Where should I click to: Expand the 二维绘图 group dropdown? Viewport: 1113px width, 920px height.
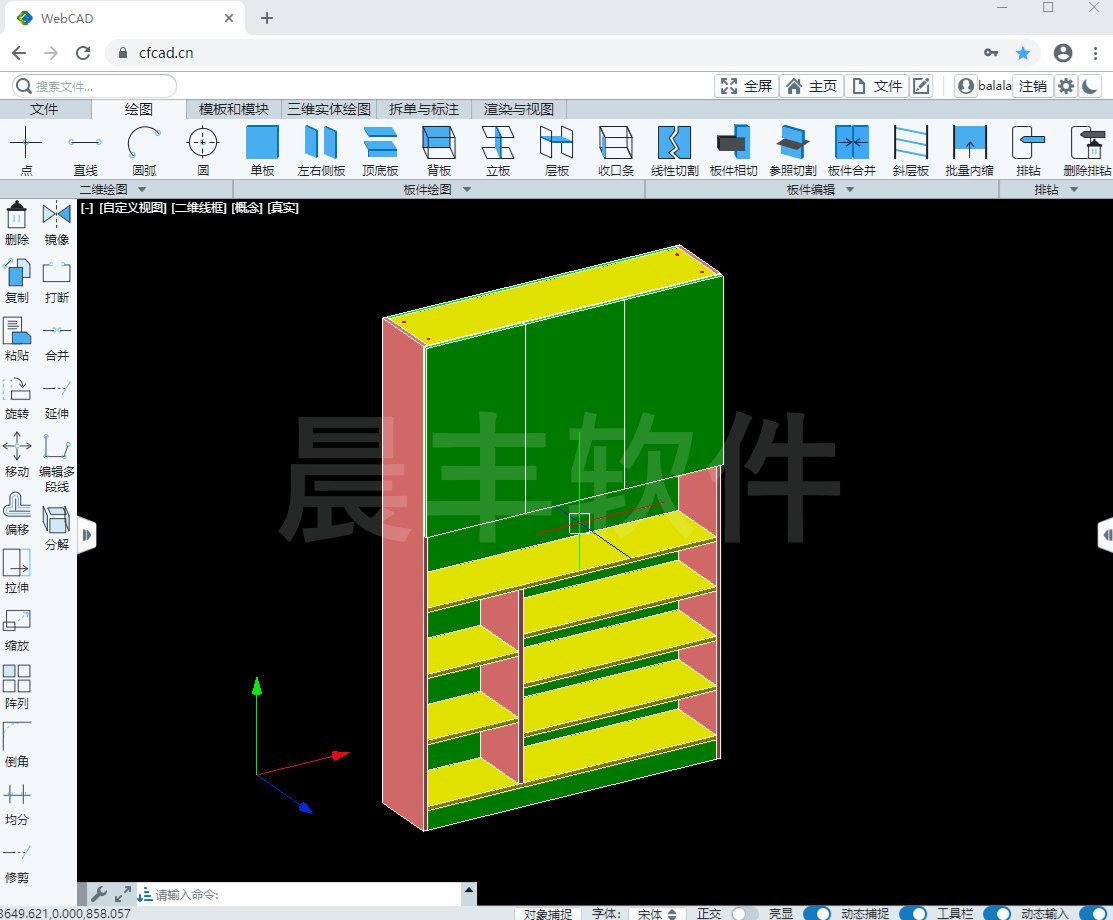tap(141, 189)
